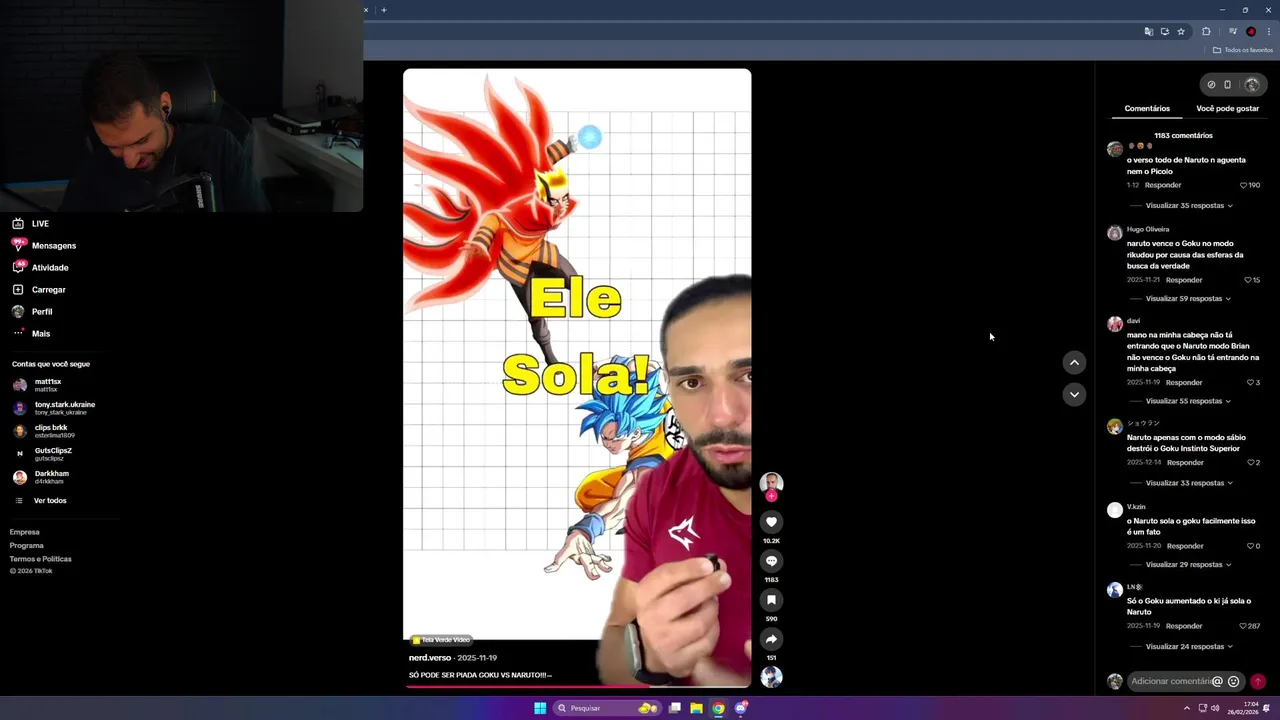Go to Perfil in the sidebar
This screenshot has height=720, width=1280.
tap(32, 312)
